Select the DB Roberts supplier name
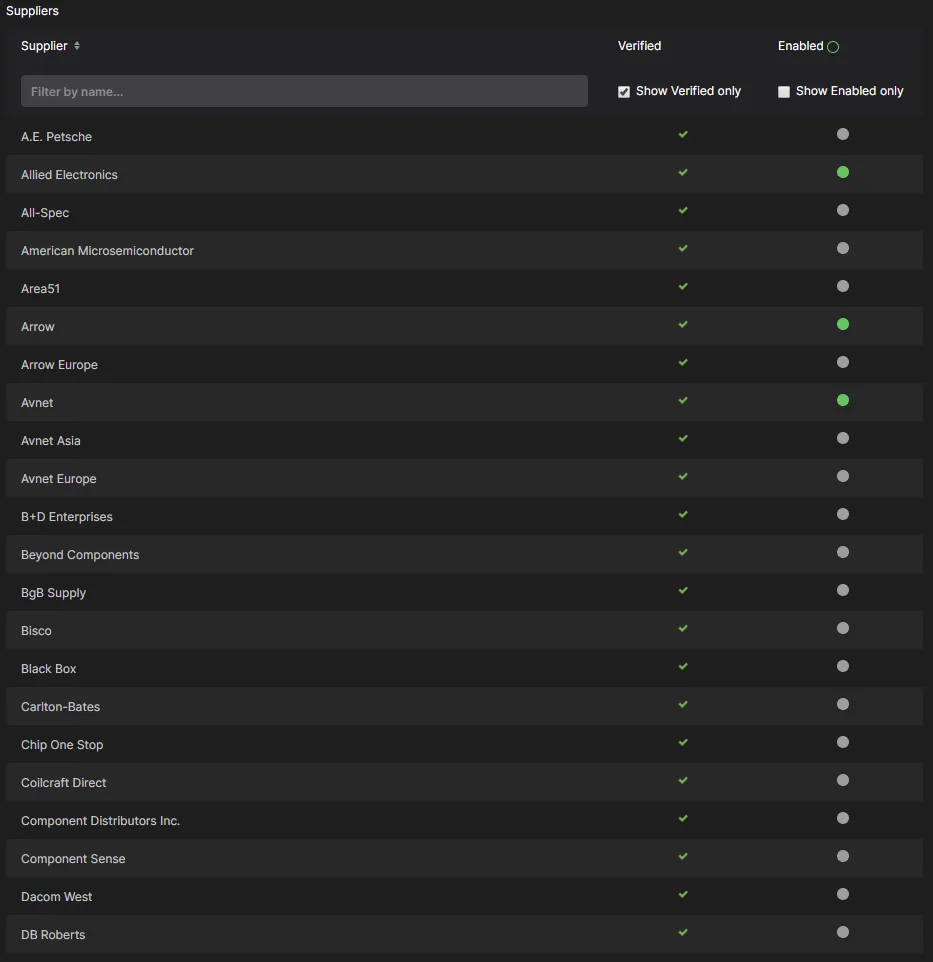 click(53, 936)
